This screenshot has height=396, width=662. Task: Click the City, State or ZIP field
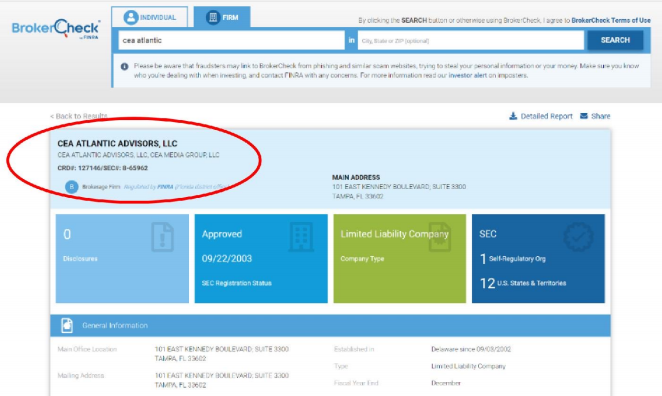point(471,41)
